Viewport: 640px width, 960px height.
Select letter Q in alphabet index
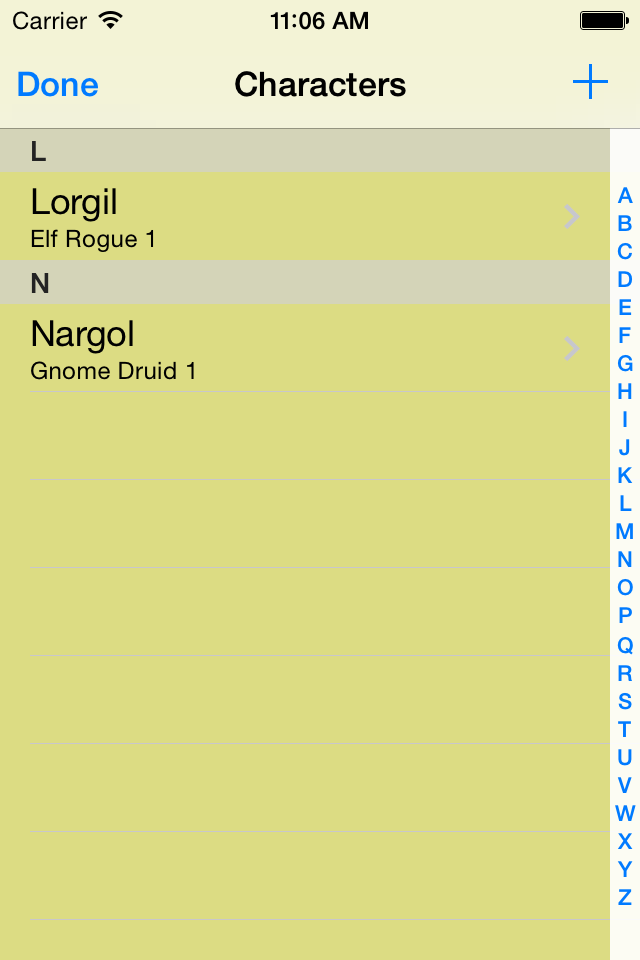[625, 645]
